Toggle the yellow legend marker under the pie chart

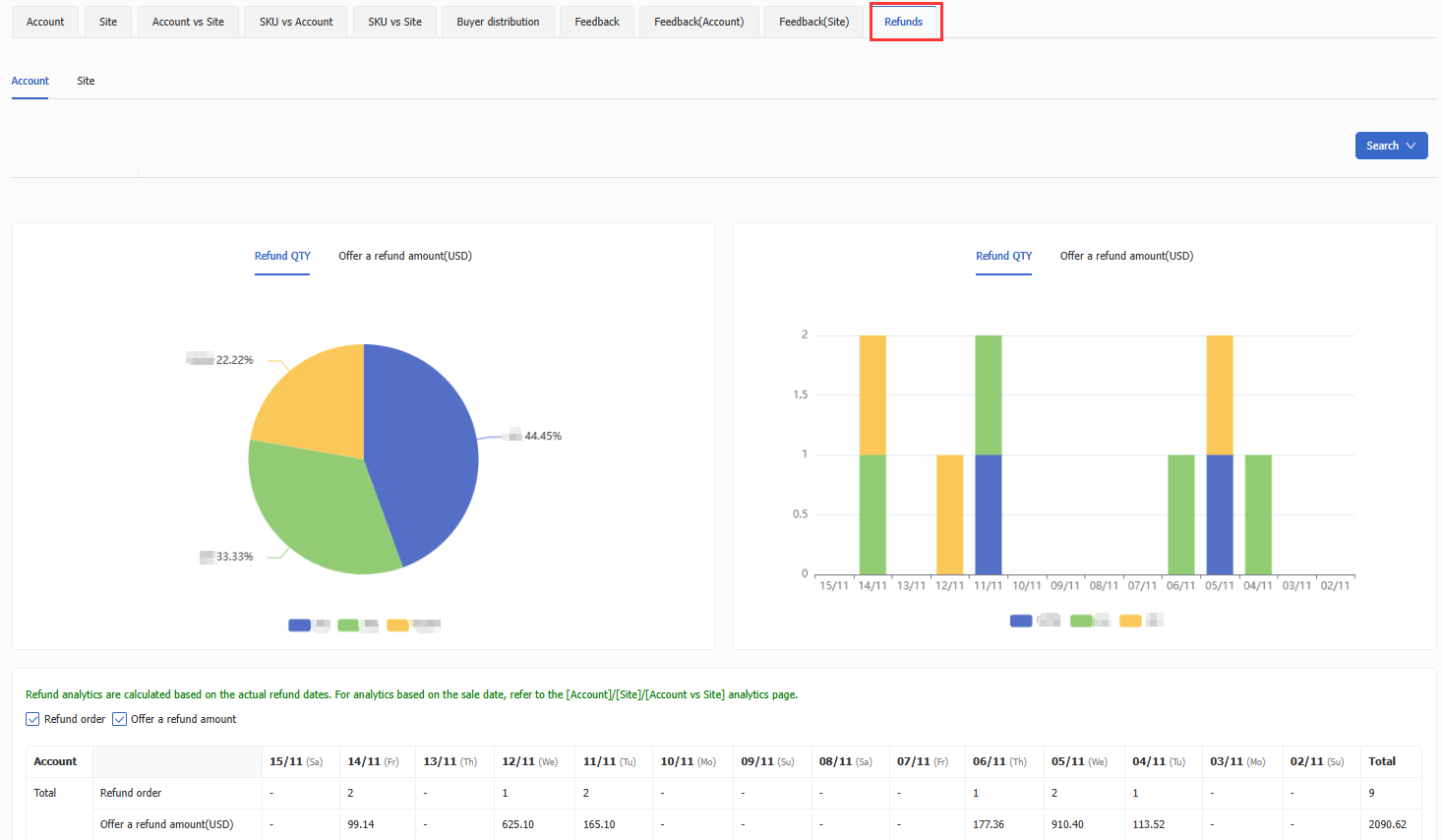point(397,626)
